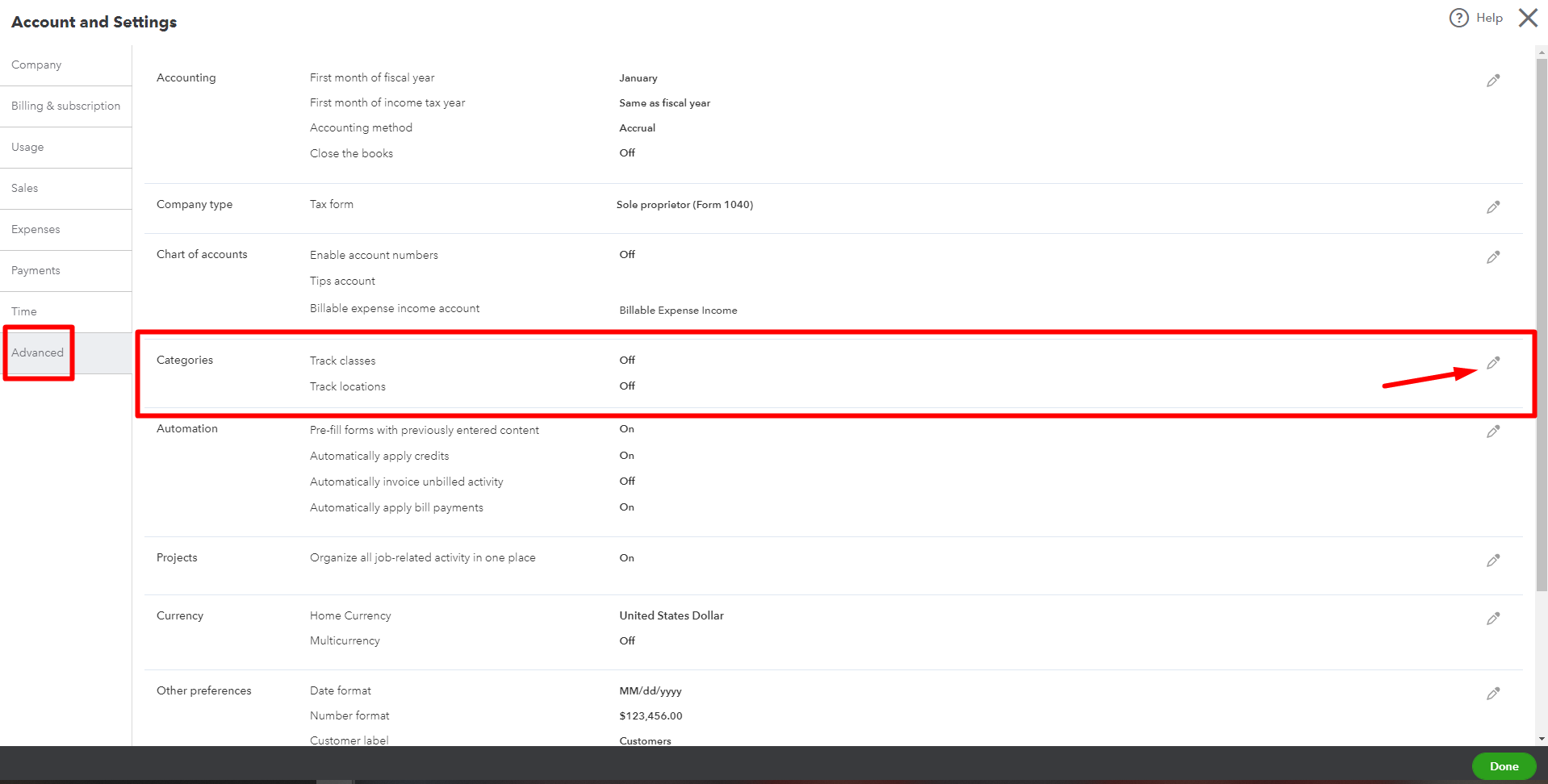This screenshot has height=784, width=1548.
Task: Edit the Chart of accounts settings
Action: pos(1492,257)
